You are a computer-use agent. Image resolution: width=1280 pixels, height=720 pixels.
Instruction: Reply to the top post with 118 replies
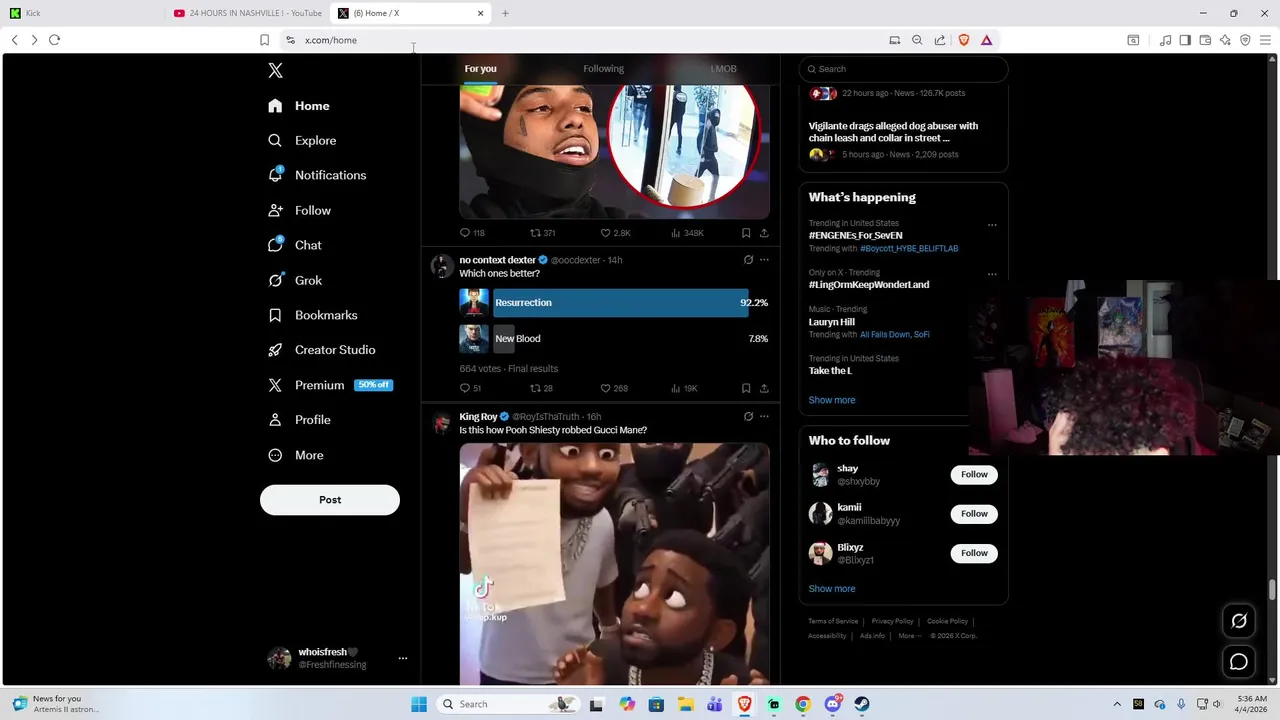click(472, 233)
